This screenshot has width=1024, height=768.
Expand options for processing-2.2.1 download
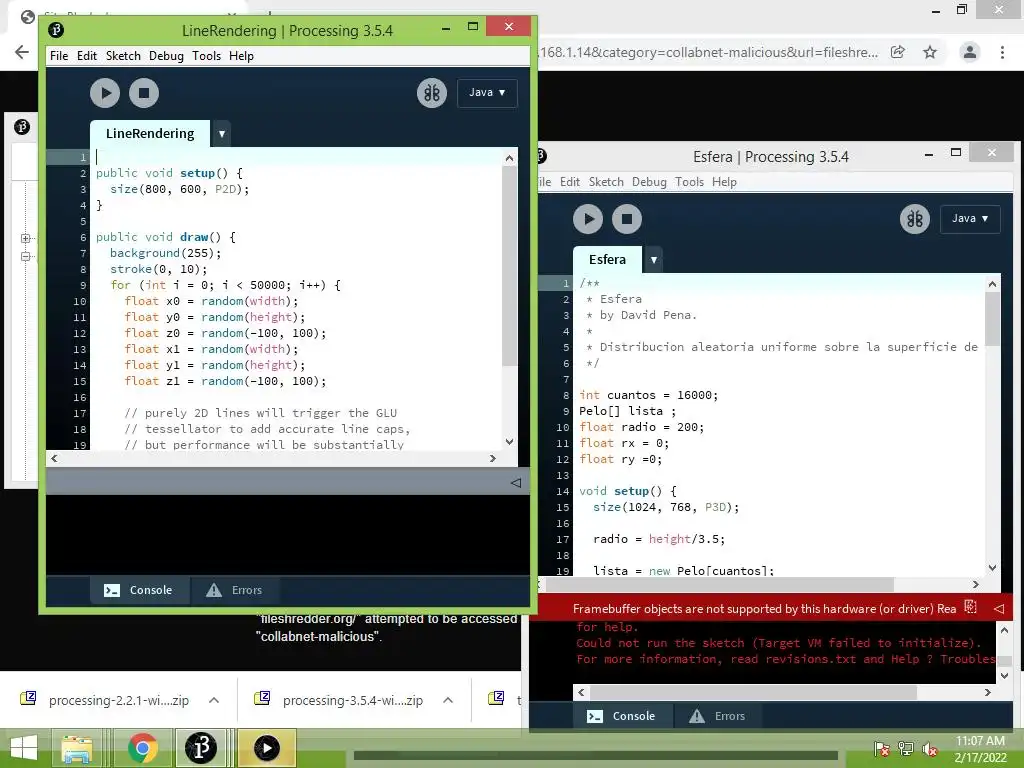pos(214,700)
